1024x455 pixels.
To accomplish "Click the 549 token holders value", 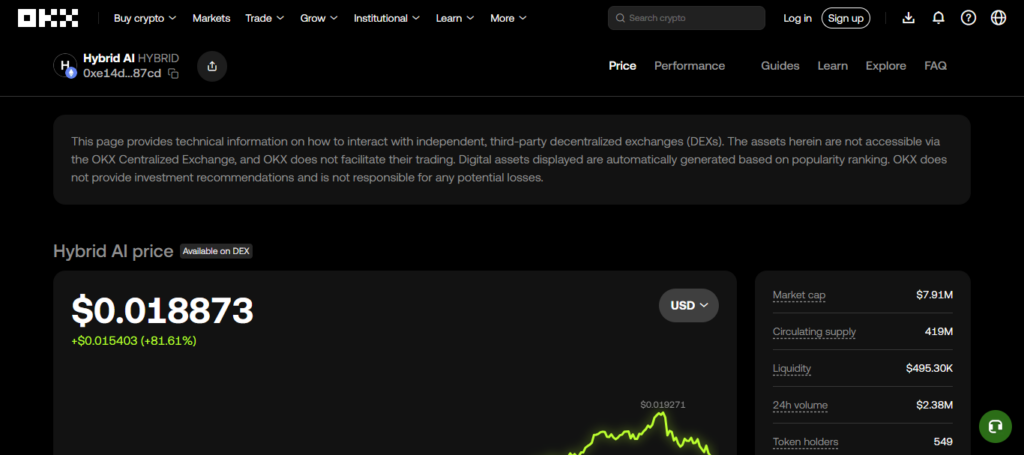I will pyautogui.click(x=942, y=442).
